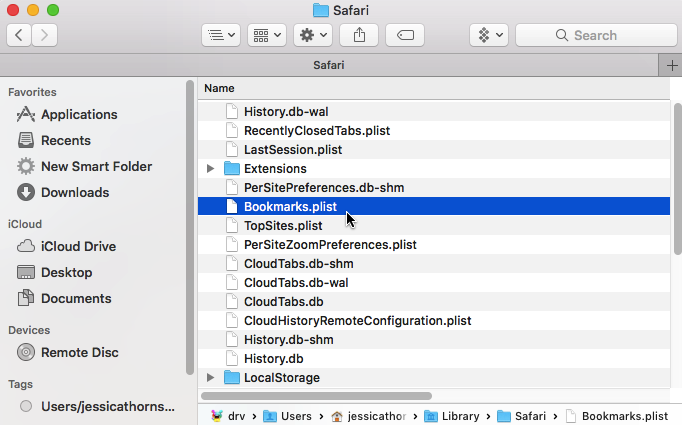Open the gear Action menu
The height and width of the screenshot is (425, 682).
point(313,35)
